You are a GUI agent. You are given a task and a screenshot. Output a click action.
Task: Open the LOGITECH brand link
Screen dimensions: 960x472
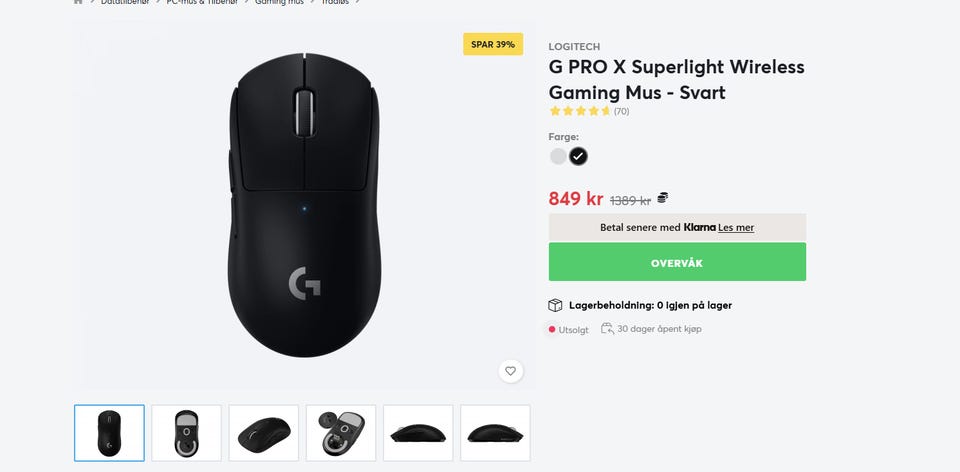pyautogui.click(x=574, y=47)
